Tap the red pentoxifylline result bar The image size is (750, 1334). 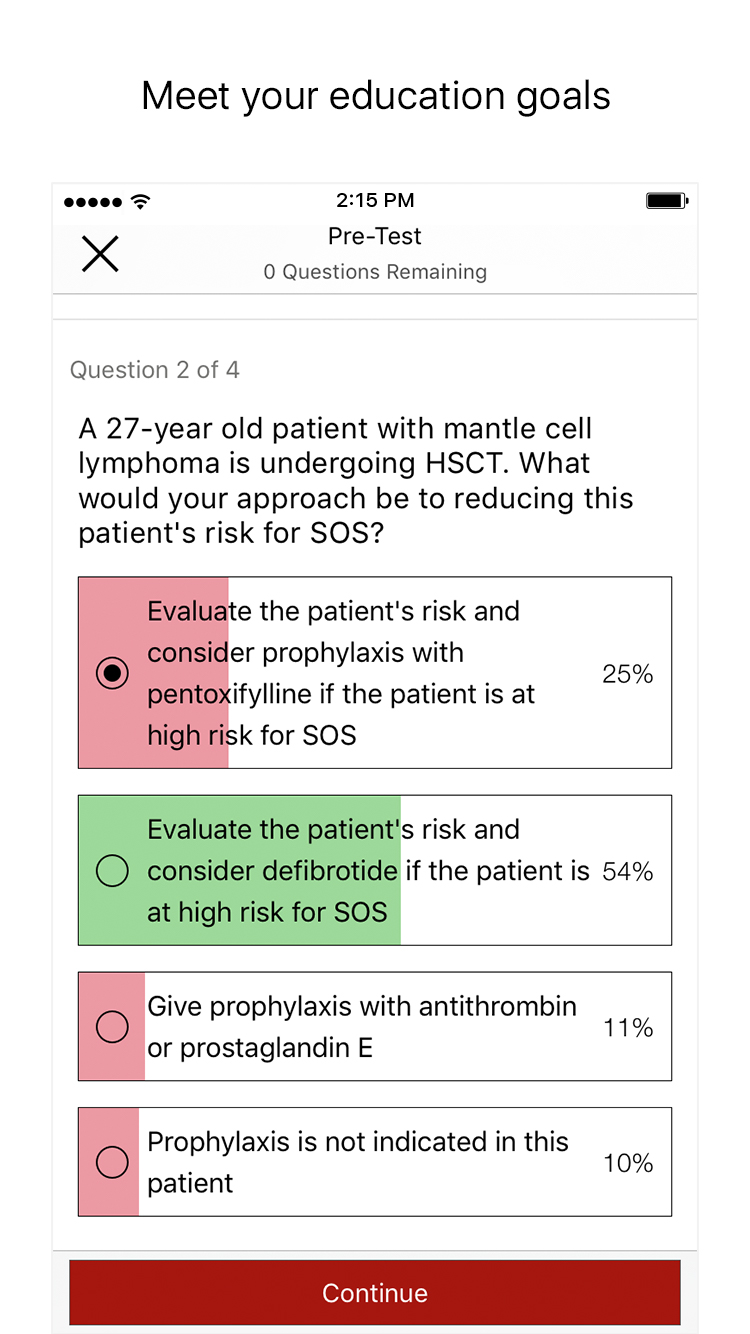[190, 755]
